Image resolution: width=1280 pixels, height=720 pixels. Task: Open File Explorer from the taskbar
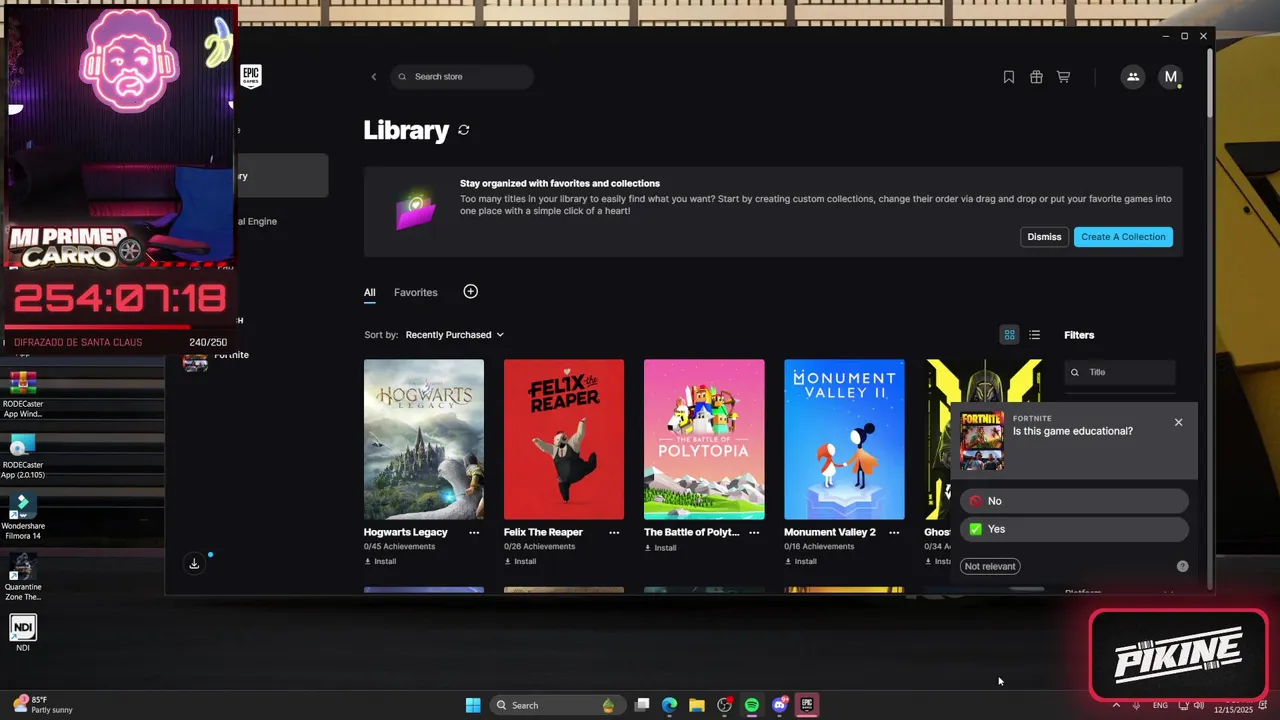(697, 705)
